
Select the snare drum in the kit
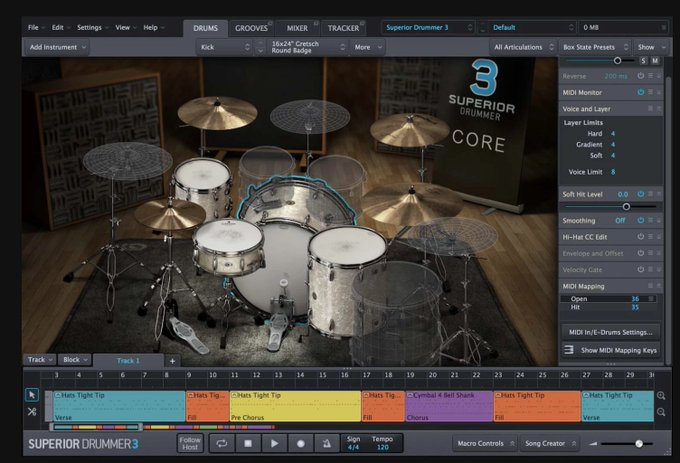228,247
